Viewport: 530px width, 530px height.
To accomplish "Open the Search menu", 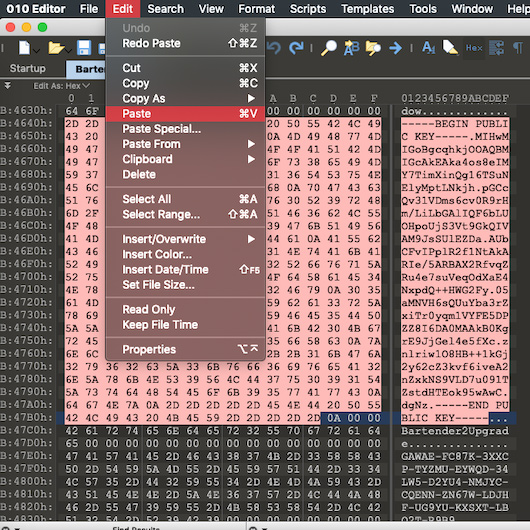I will 166,9.
